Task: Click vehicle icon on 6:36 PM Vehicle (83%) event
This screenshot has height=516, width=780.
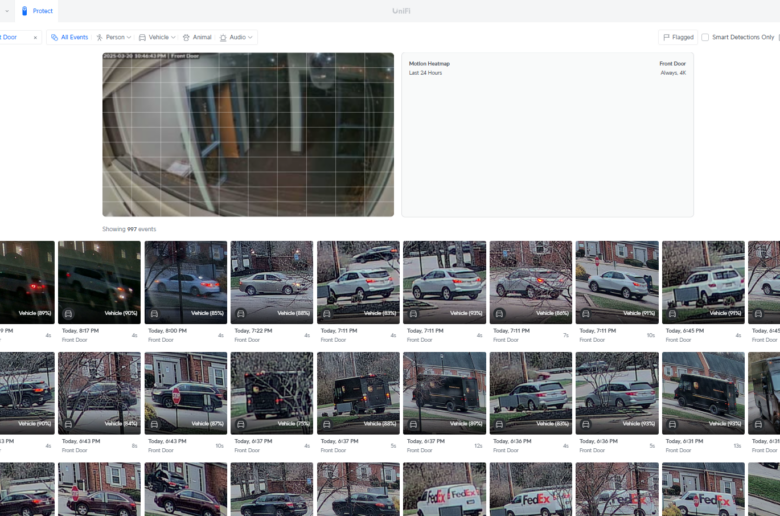Action: [499, 424]
